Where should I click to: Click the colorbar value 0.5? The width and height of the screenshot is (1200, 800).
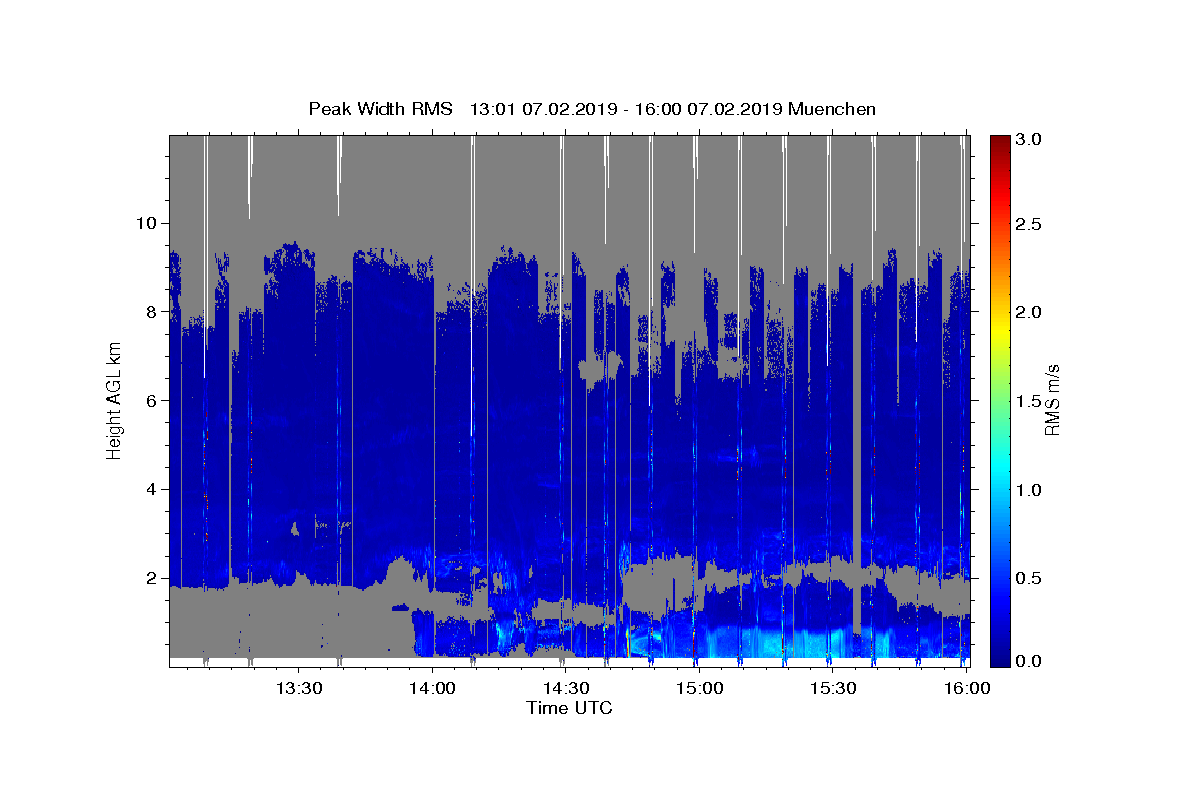tap(1030, 578)
